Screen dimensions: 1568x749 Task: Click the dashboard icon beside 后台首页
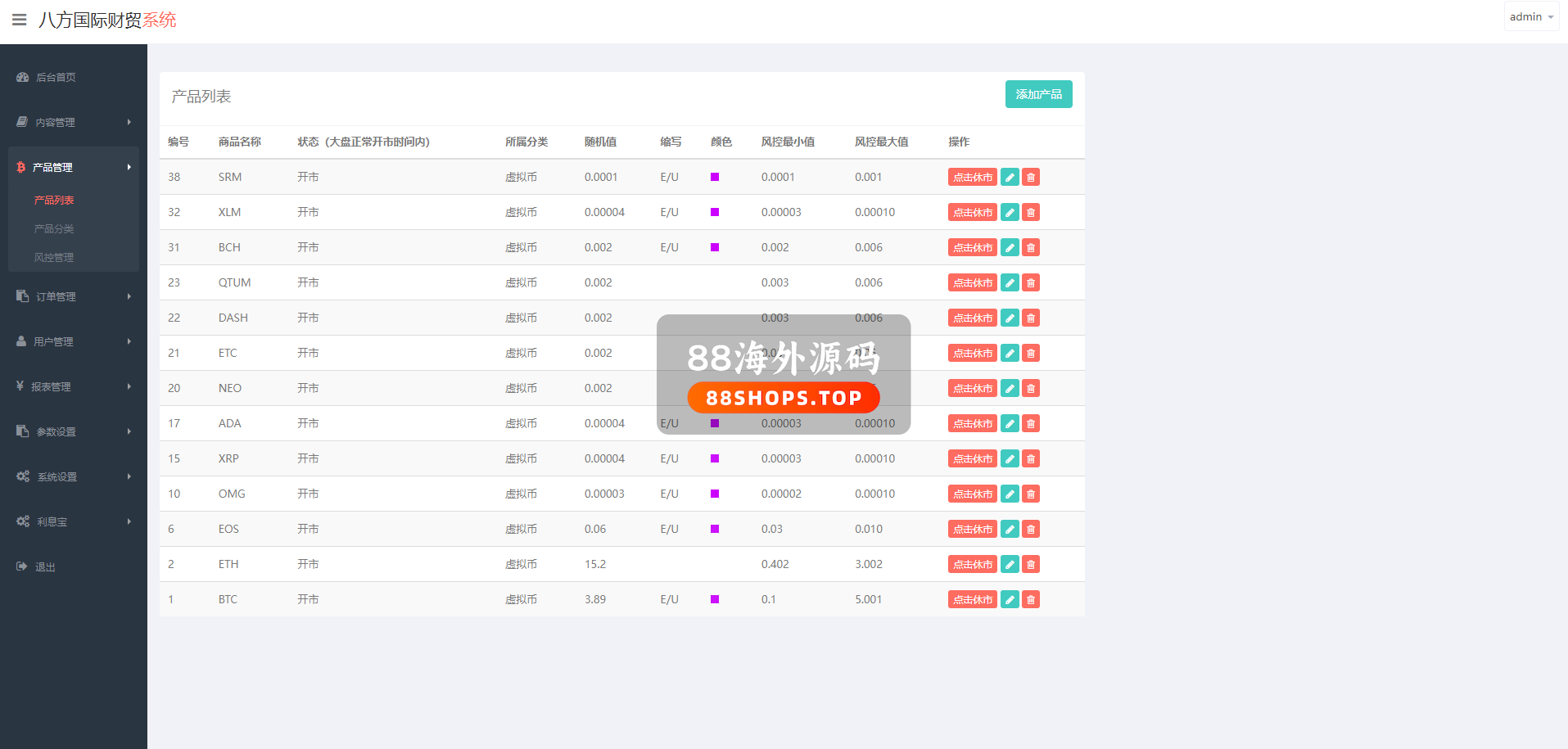pos(22,77)
